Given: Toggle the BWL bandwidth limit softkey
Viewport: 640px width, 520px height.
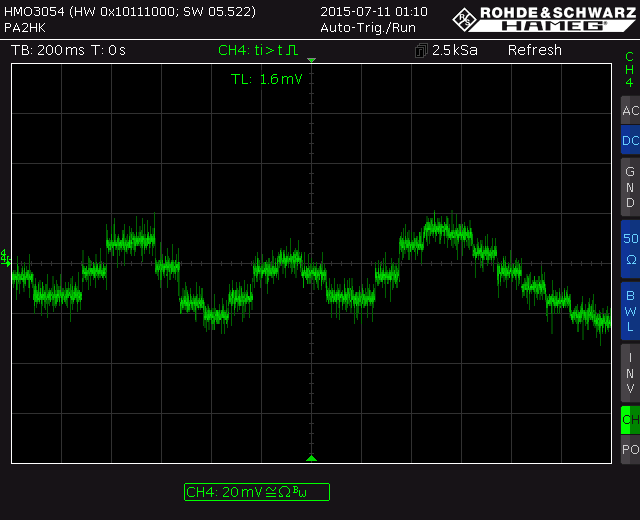Looking at the screenshot, I should click(630, 310).
